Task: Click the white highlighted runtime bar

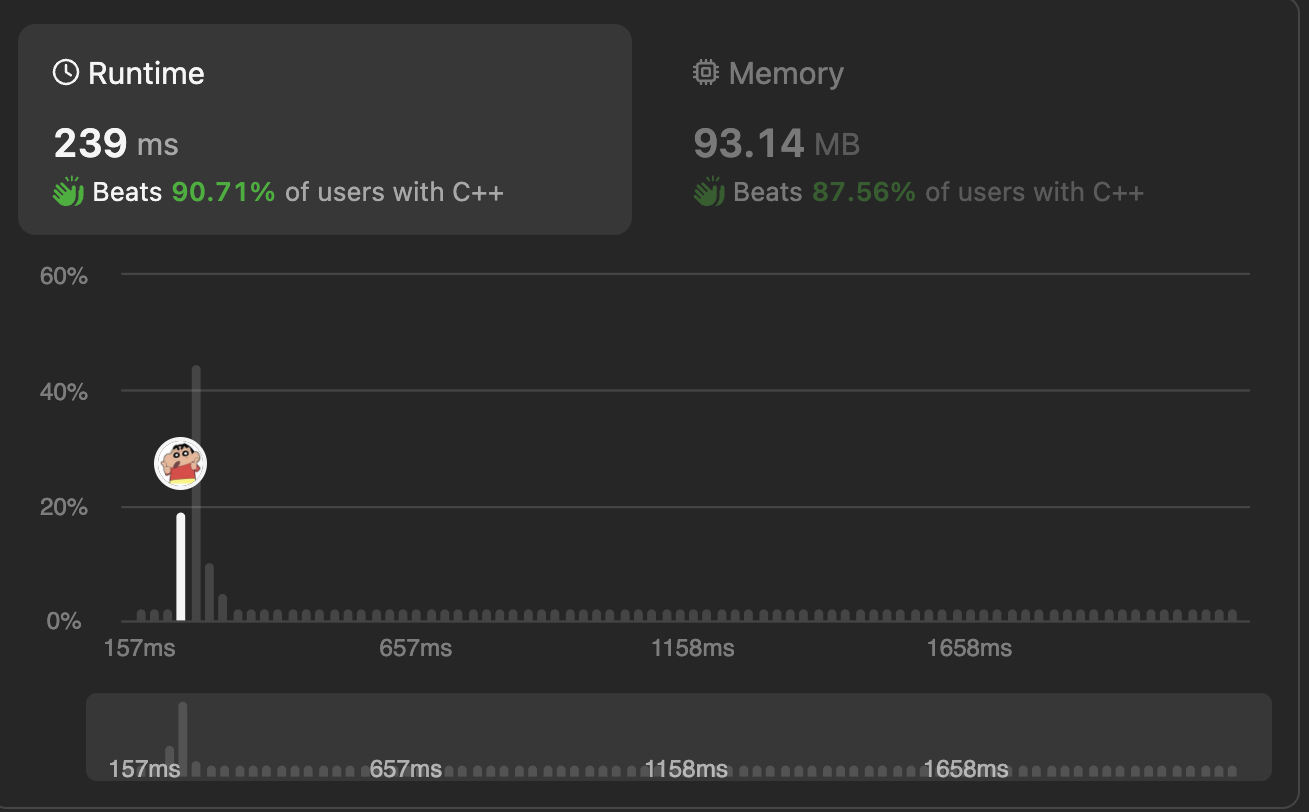Action: (x=181, y=567)
